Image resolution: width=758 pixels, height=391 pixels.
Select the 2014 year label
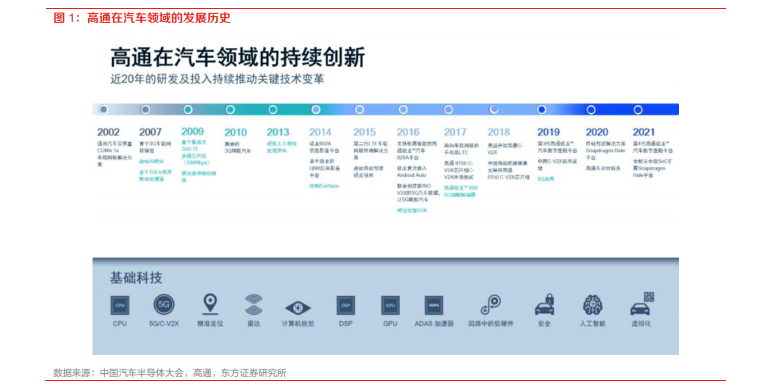click(x=321, y=132)
